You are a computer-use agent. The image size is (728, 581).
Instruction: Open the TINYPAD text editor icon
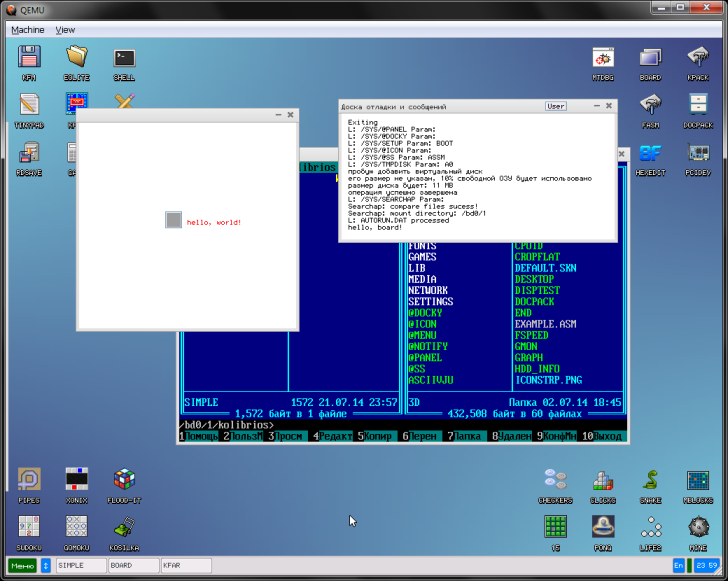pyautogui.click(x=29, y=110)
